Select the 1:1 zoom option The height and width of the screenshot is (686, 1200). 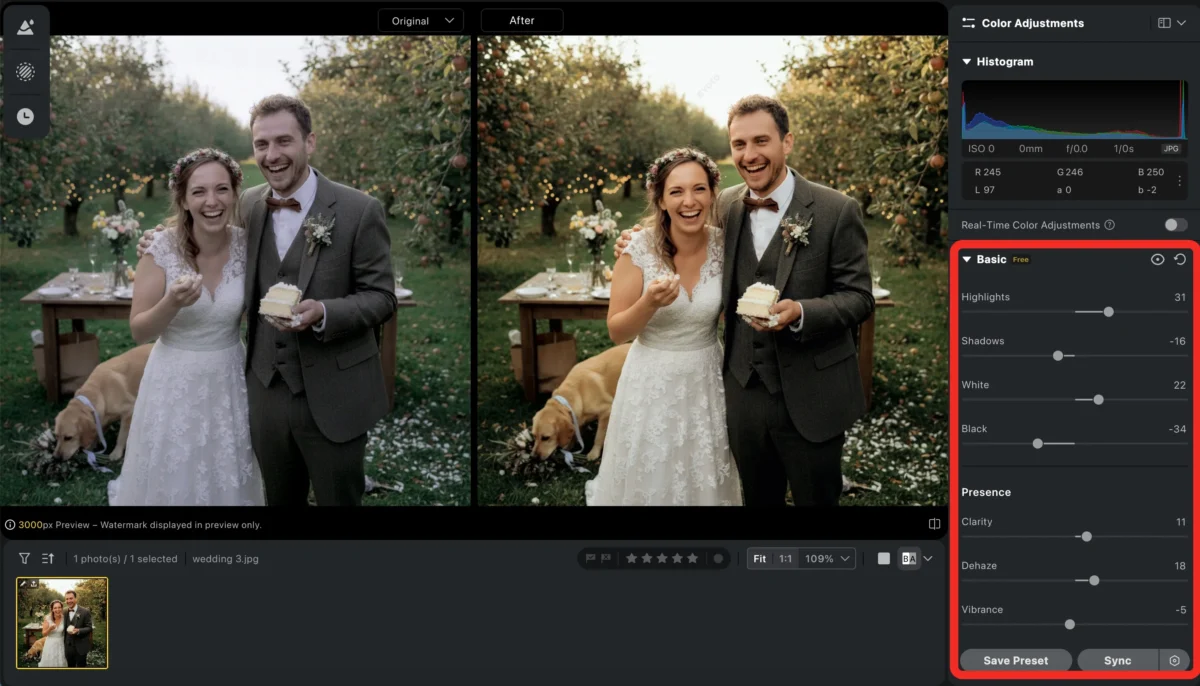click(786, 559)
